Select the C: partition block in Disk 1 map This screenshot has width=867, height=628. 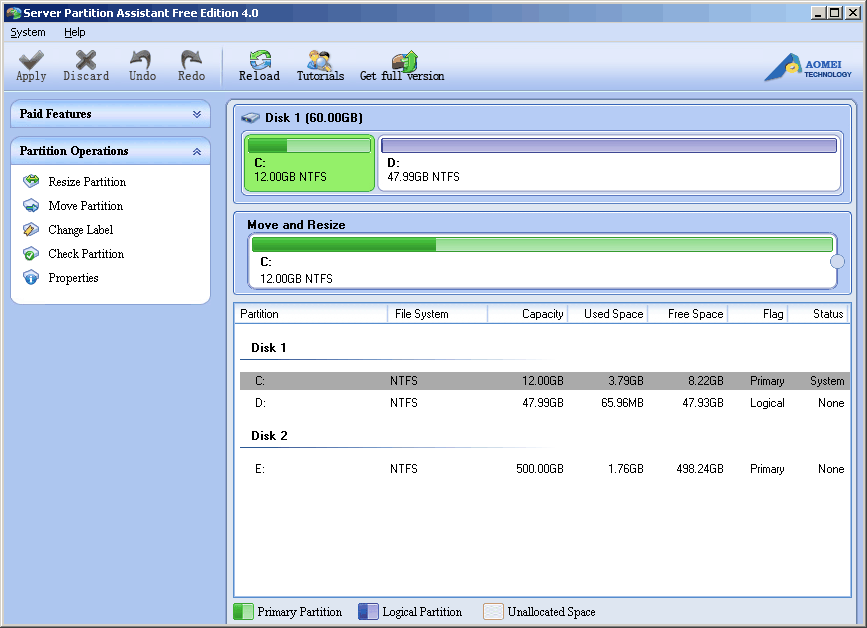[x=309, y=163]
